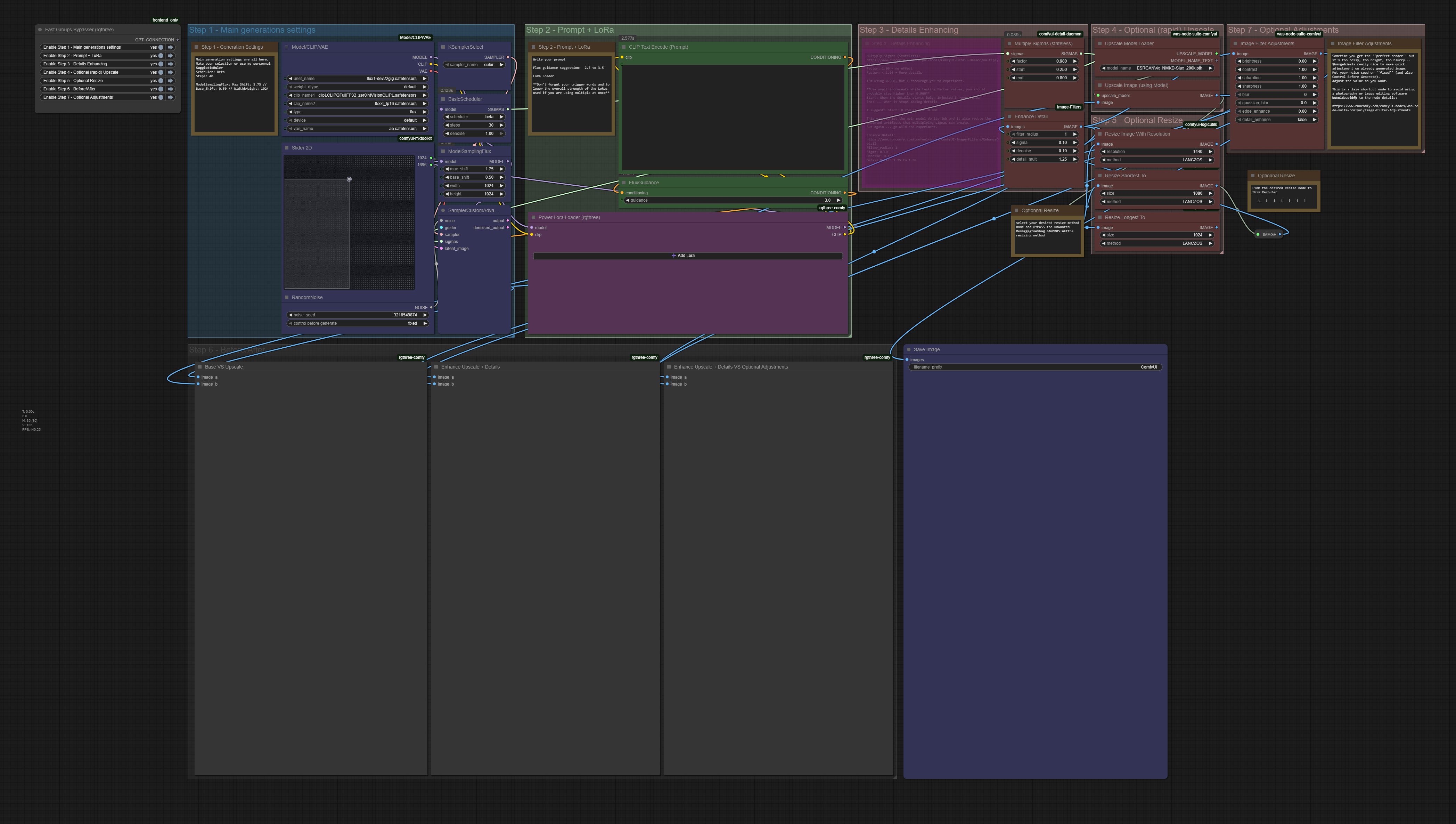
Task: Disable Enable Step 6 - Before/After toggle
Action: [161, 89]
